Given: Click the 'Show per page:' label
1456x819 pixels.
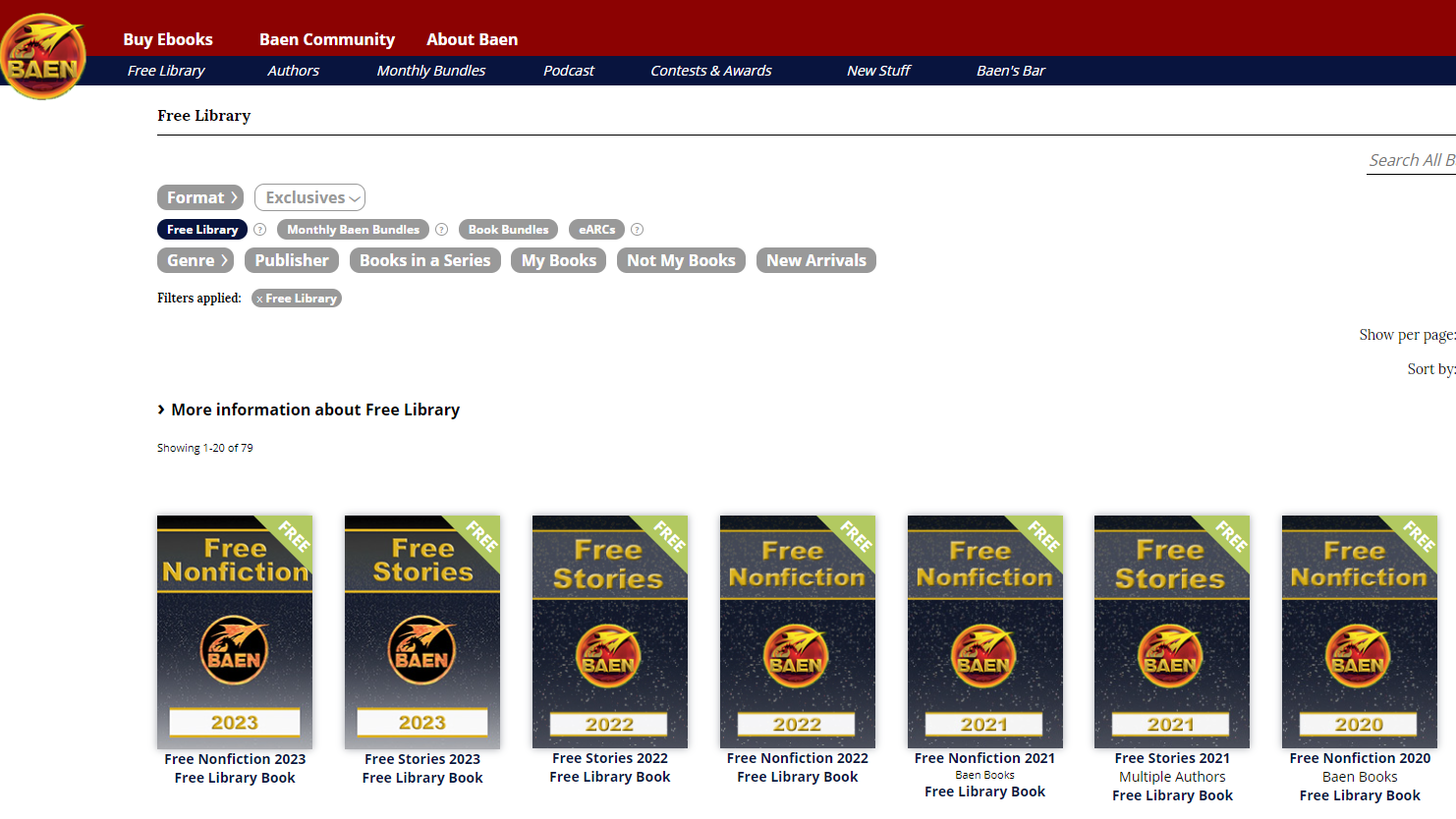Looking at the screenshot, I should [x=1408, y=335].
